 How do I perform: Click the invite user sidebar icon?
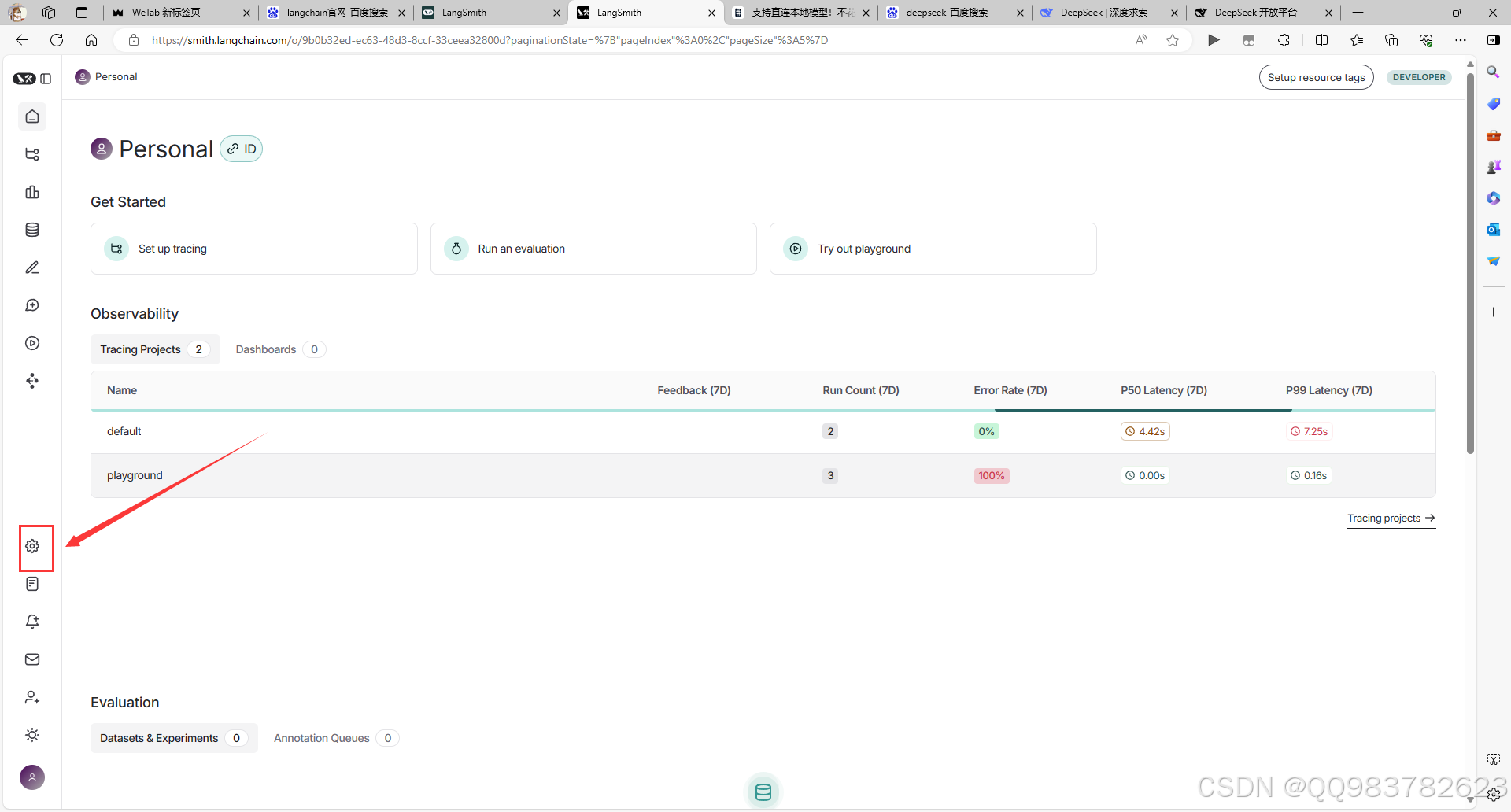[x=32, y=697]
